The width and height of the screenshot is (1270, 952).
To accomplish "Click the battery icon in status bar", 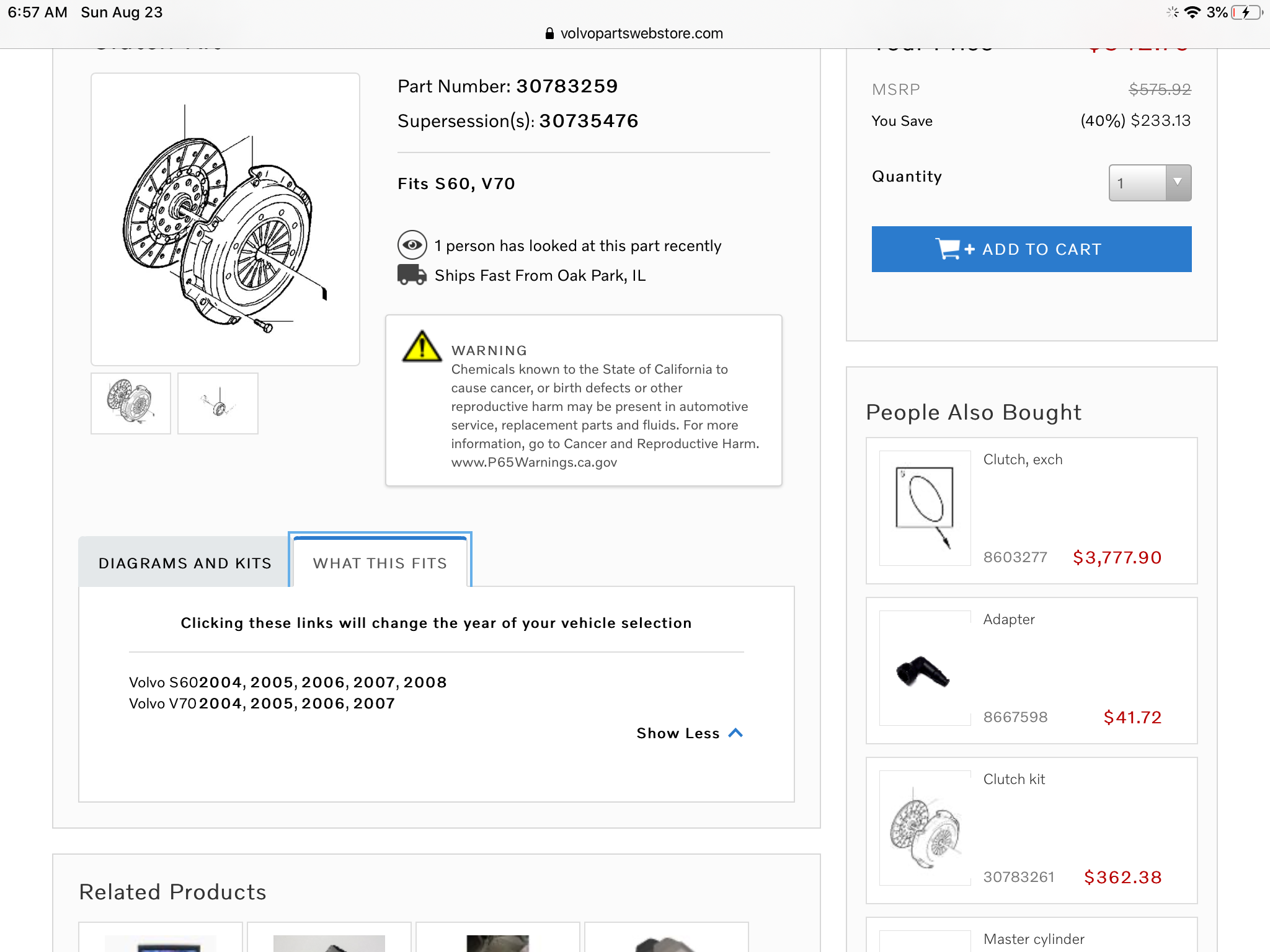I will pyautogui.click(x=1245, y=12).
